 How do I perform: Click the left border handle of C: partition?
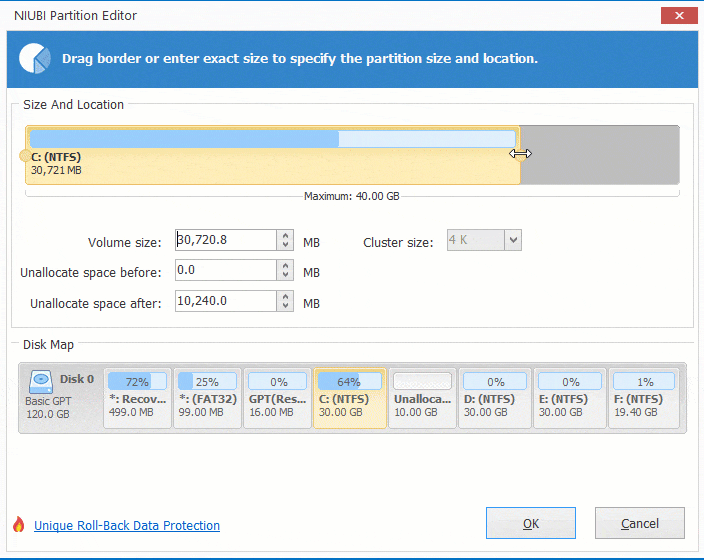[x=25, y=156]
